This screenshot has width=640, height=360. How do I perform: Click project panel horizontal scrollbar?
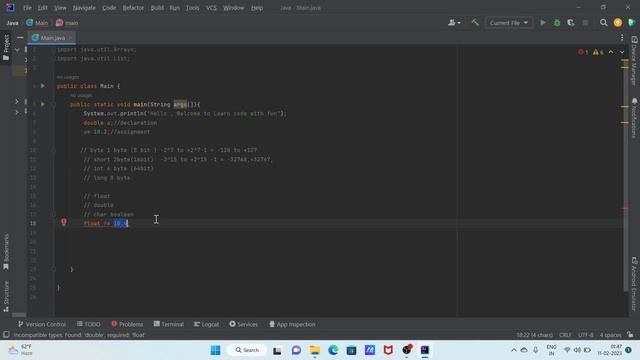pyautogui.click(x=19, y=315)
